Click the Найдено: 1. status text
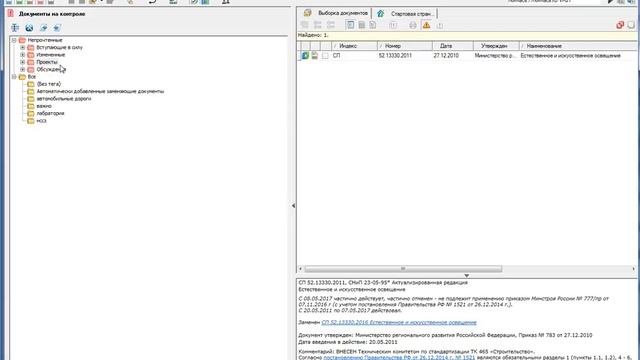This screenshot has height=360, width=640. [x=313, y=36]
